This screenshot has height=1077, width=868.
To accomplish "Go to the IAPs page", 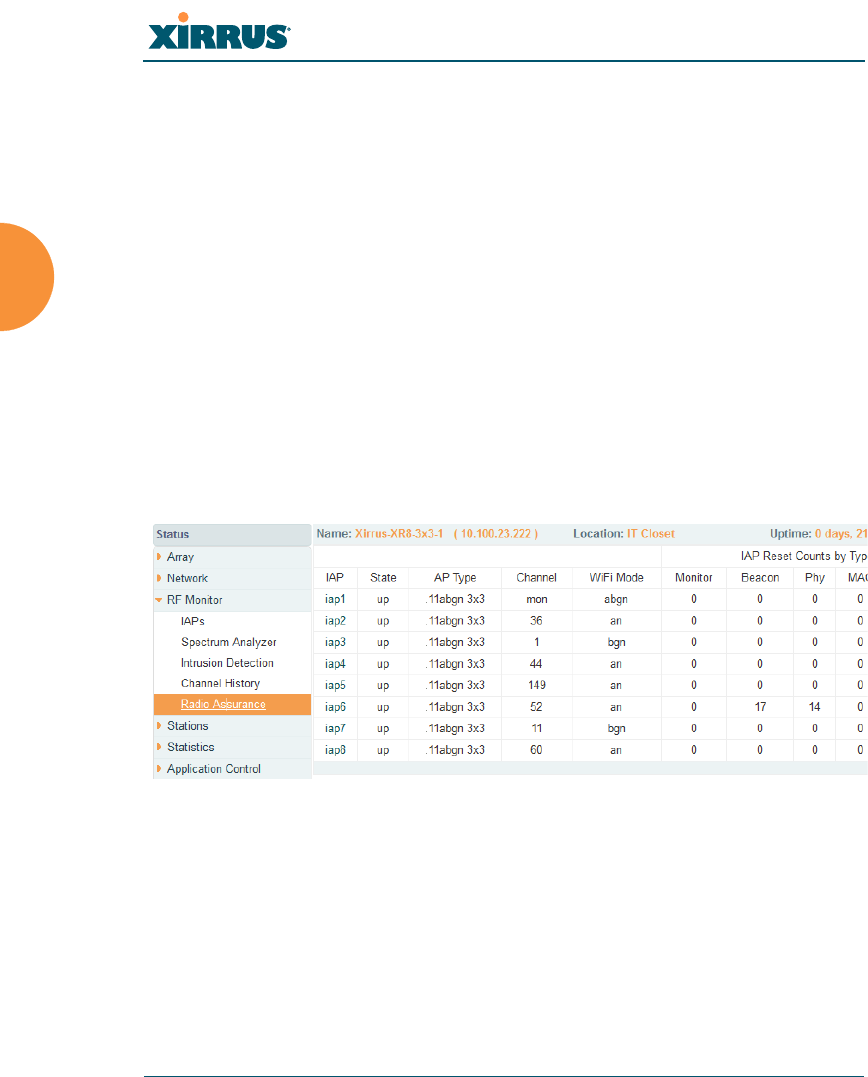I will [193, 621].
